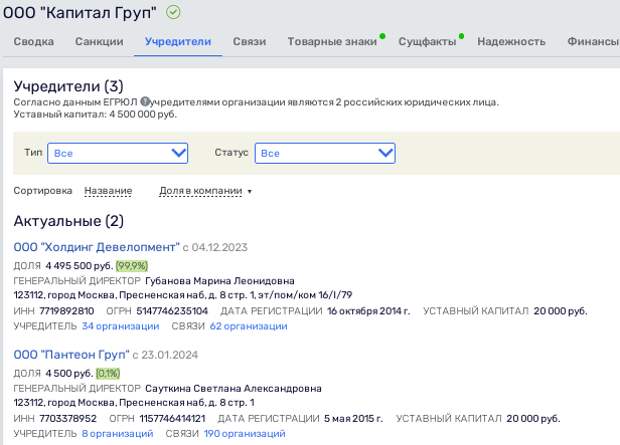620x445 pixels.
Task: Click ИНН value 7703378952
Action: click(68, 418)
